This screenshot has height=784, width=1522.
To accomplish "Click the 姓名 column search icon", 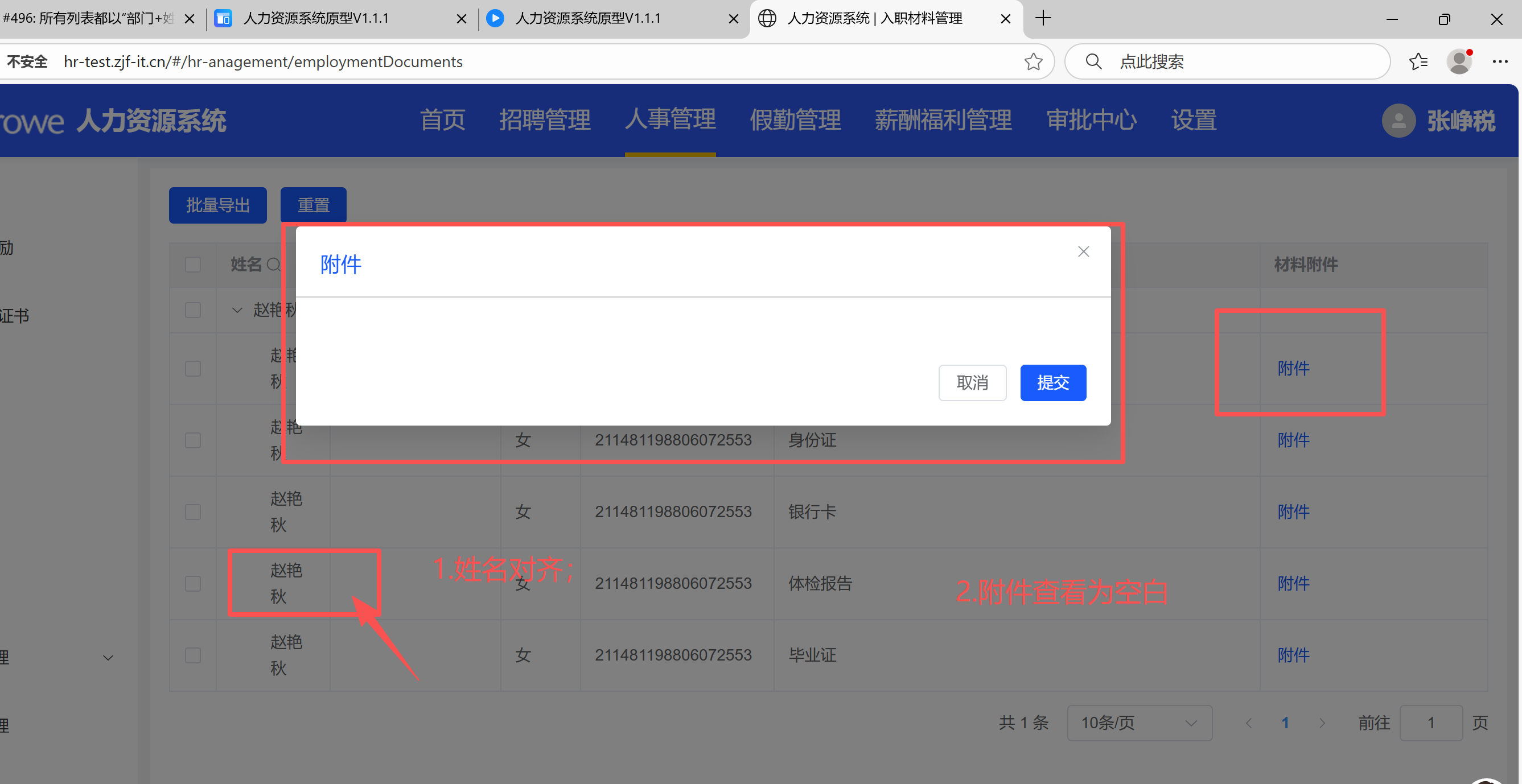I will (x=274, y=265).
